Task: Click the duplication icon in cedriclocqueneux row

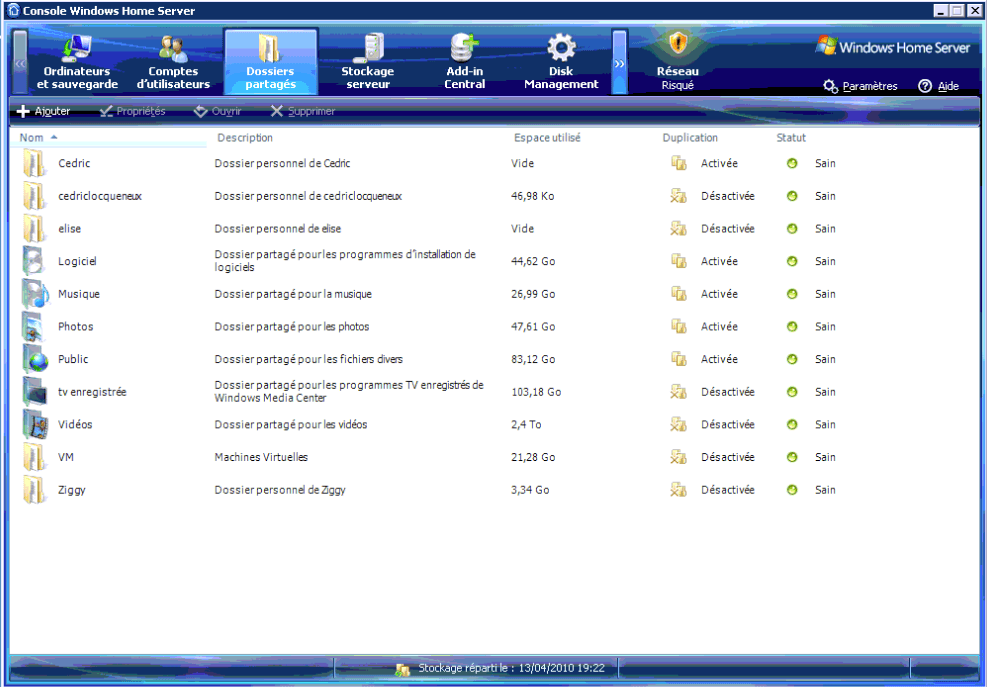Action: (x=678, y=196)
